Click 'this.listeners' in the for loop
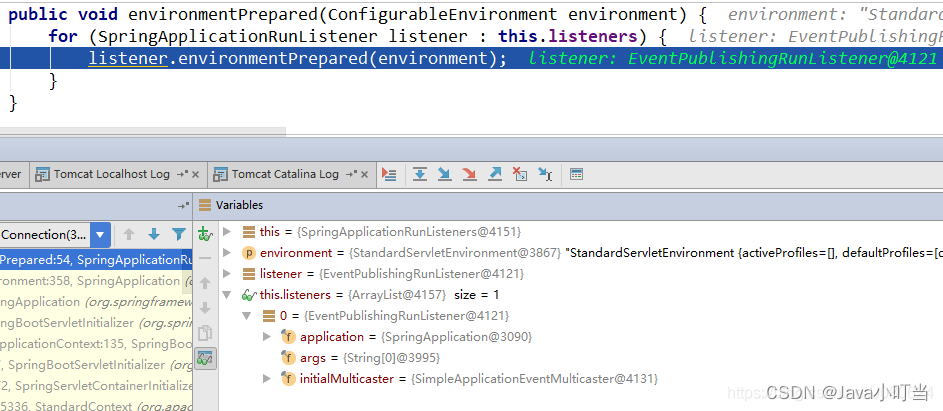943x411 pixels. click(568, 37)
